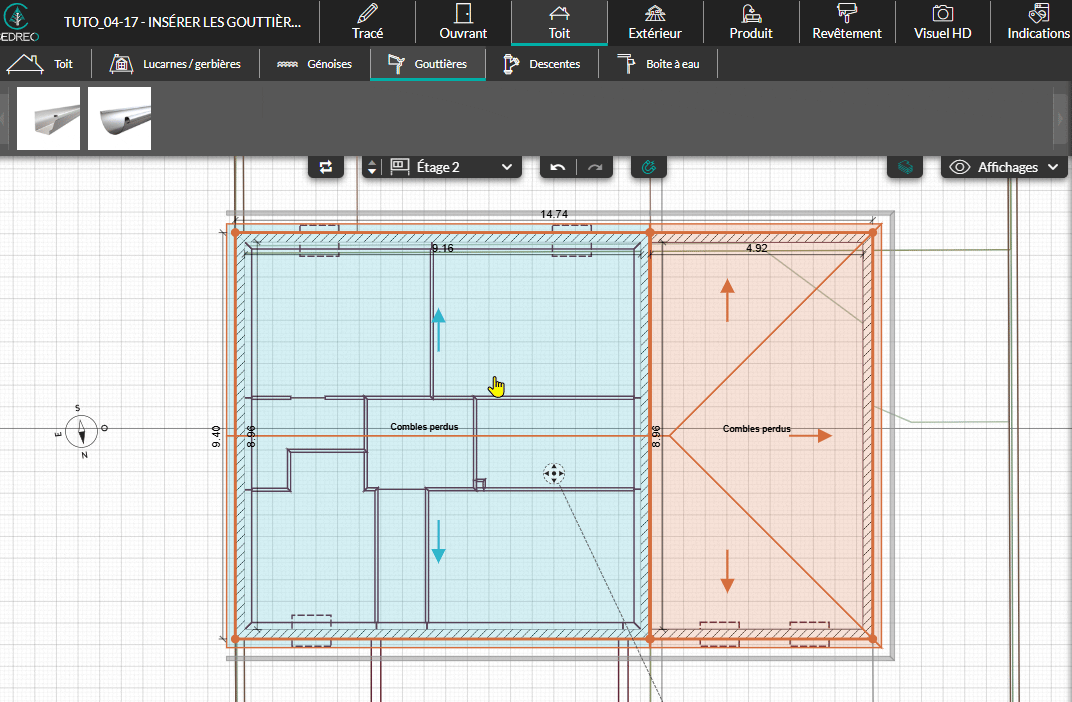Click the floor level up/down stepper
1072x702 pixels.
click(x=372, y=167)
